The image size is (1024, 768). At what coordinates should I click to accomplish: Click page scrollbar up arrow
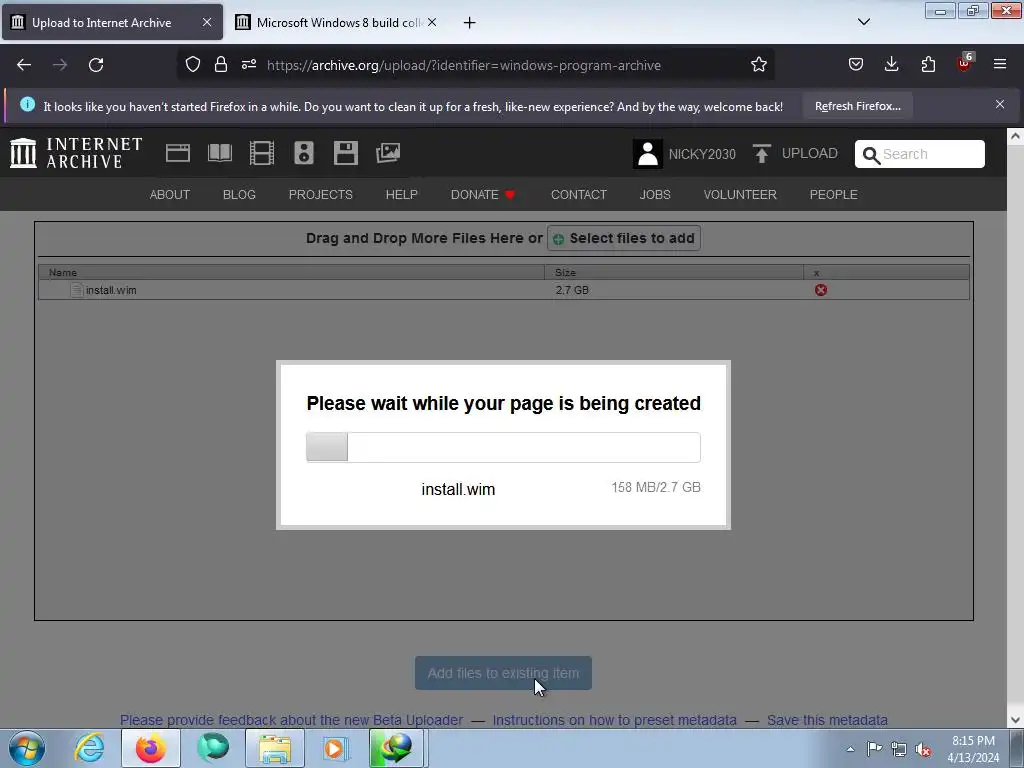1015,136
